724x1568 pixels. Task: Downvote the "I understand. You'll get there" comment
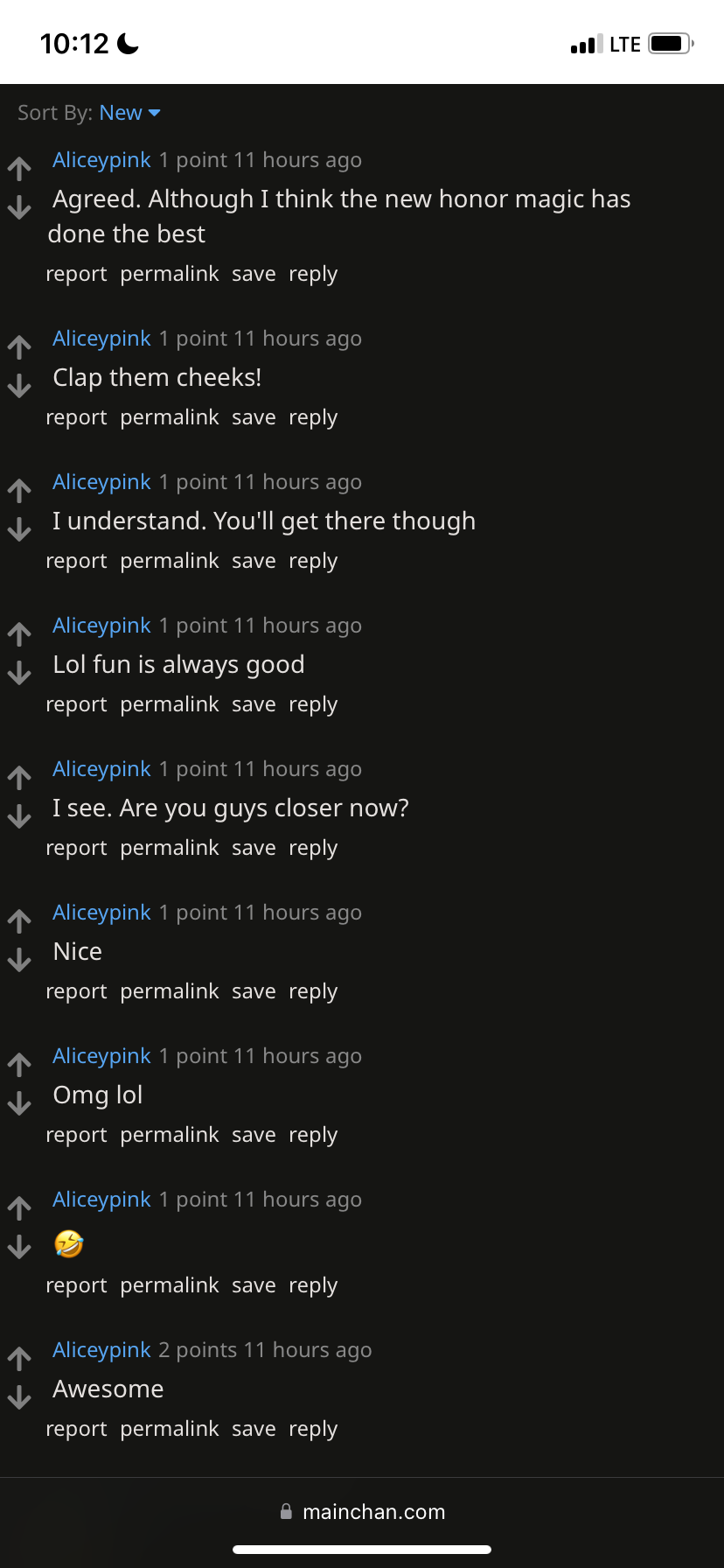point(19,529)
